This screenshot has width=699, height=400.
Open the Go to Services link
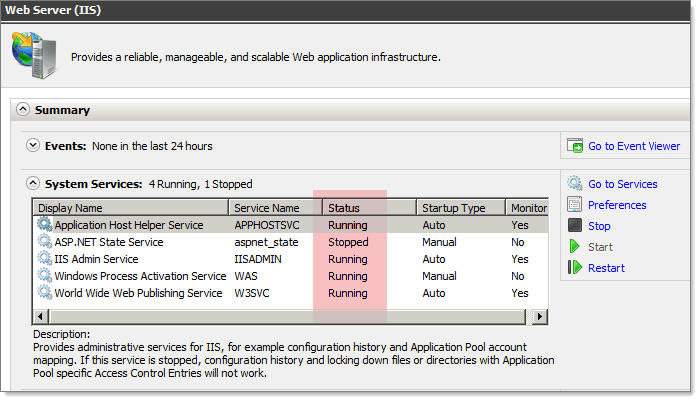(623, 184)
